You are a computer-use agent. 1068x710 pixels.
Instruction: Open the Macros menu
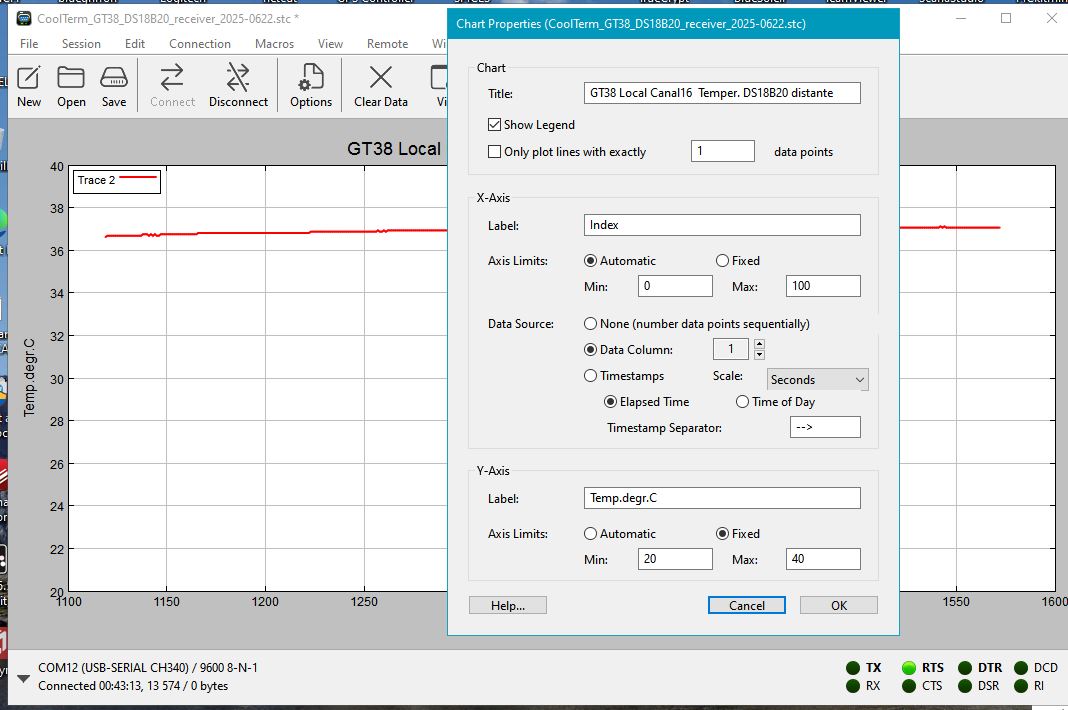pos(274,44)
